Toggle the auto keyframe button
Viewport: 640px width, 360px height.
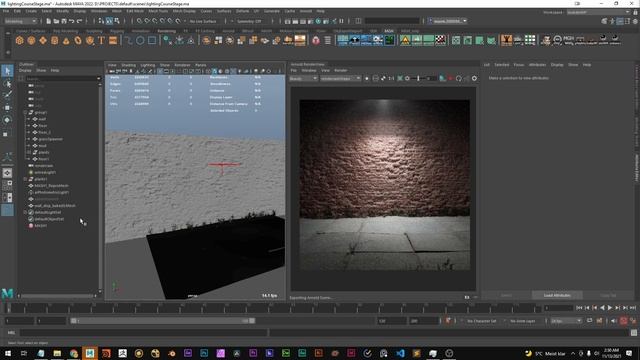pyautogui.click(x=624, y=321)
